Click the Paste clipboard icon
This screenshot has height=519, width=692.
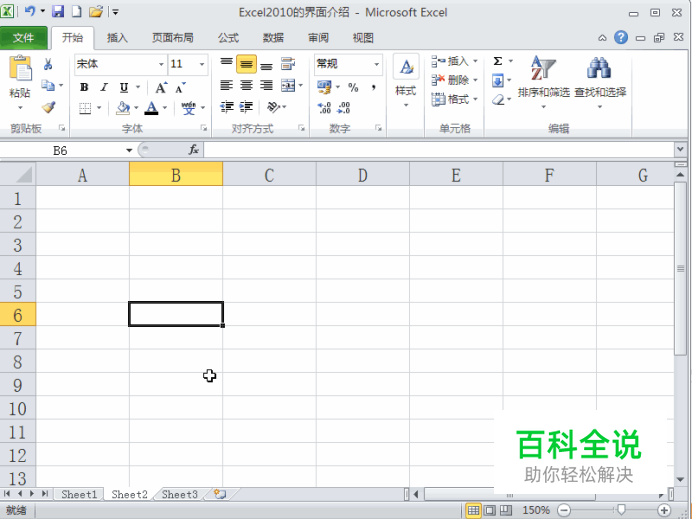click(20, 68)
